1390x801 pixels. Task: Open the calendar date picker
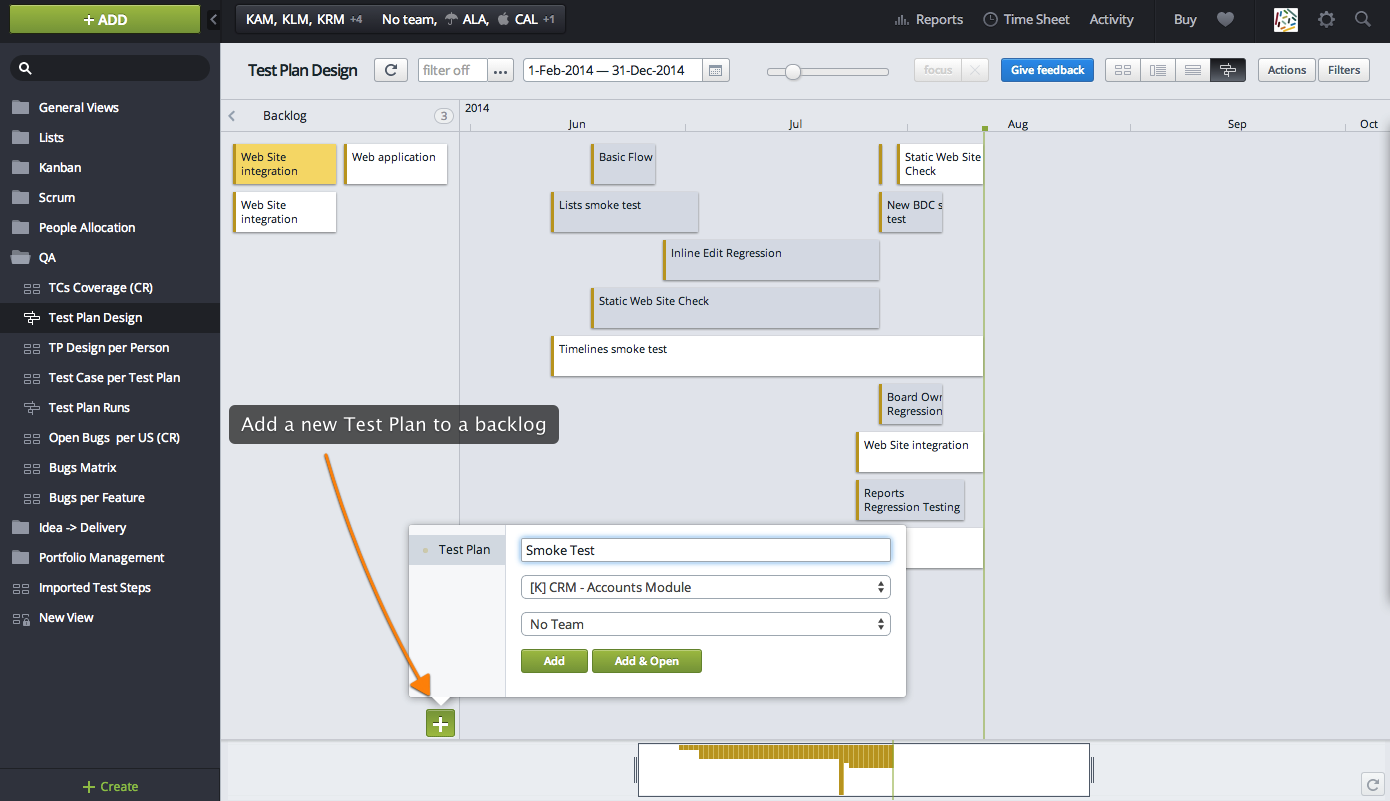716,70
